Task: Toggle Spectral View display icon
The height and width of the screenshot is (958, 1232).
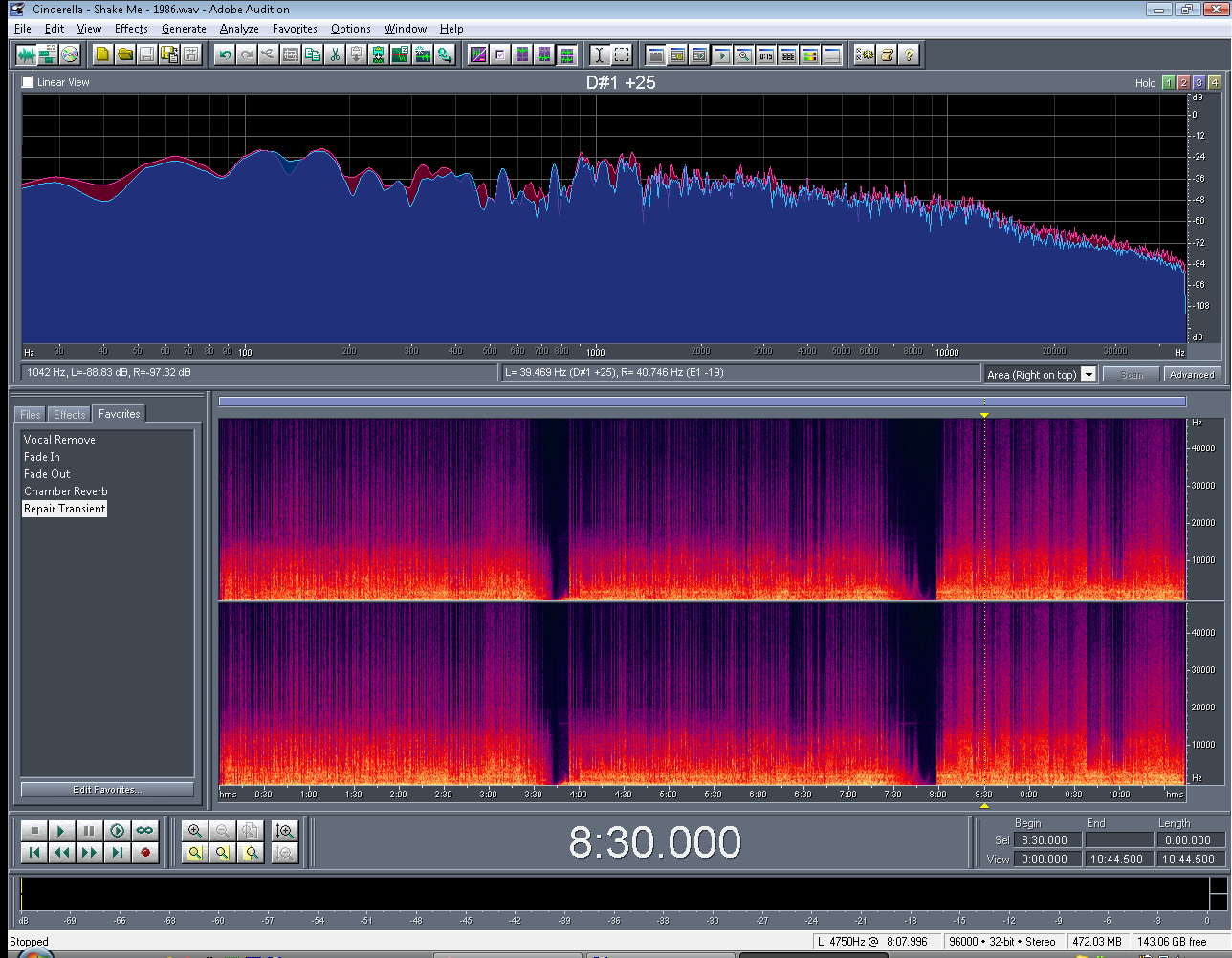Action: coord(478,54)
